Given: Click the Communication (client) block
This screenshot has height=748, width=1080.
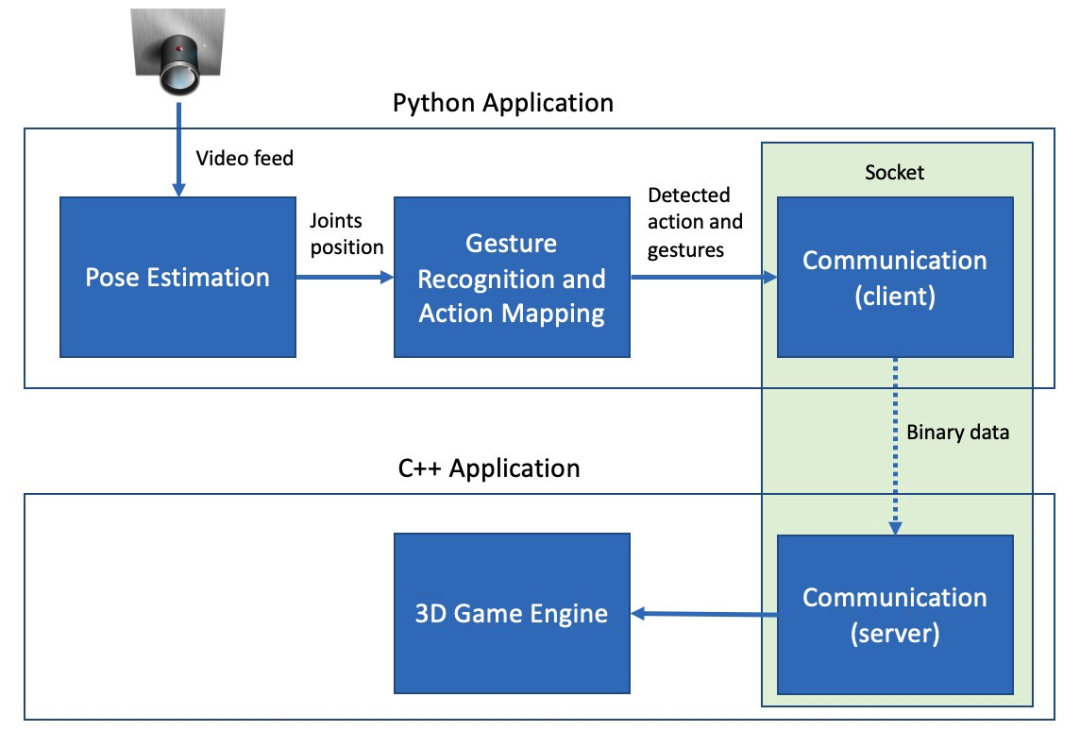Looking at the screenshot, I should [895, 277].
